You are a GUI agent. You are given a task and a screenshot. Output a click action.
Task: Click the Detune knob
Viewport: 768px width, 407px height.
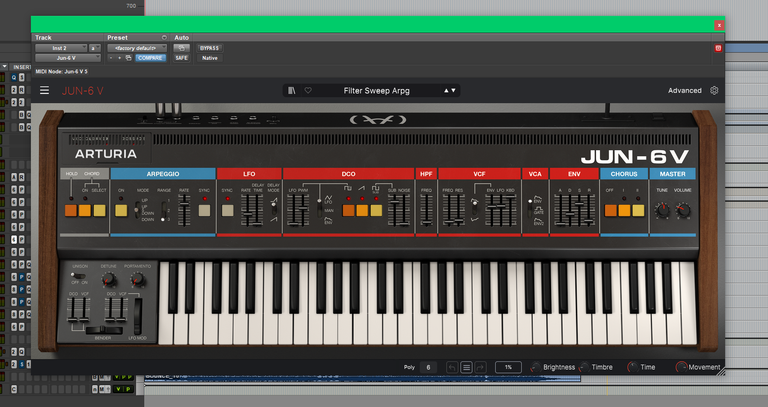point(108,280)
